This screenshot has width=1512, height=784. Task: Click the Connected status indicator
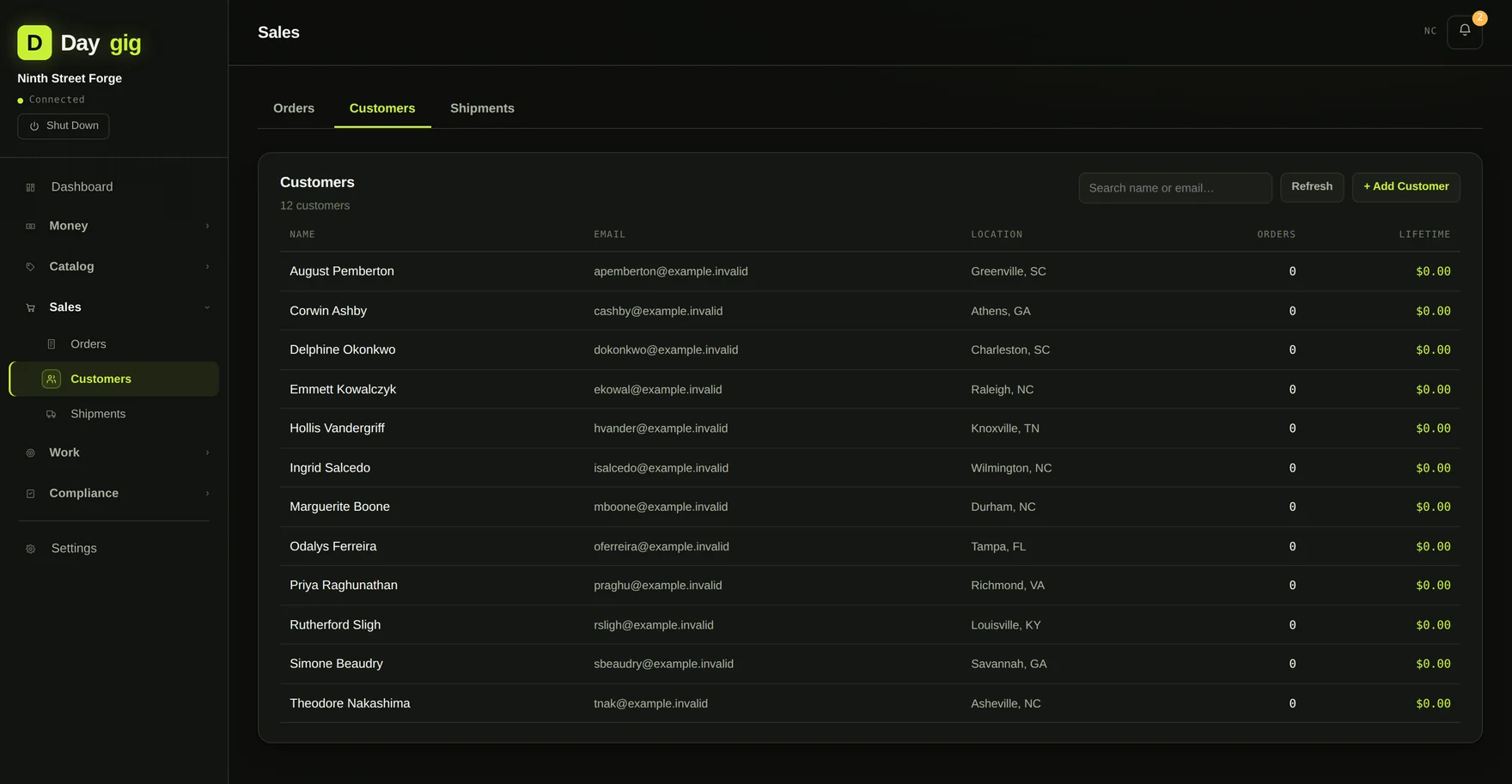pos(51,100)
